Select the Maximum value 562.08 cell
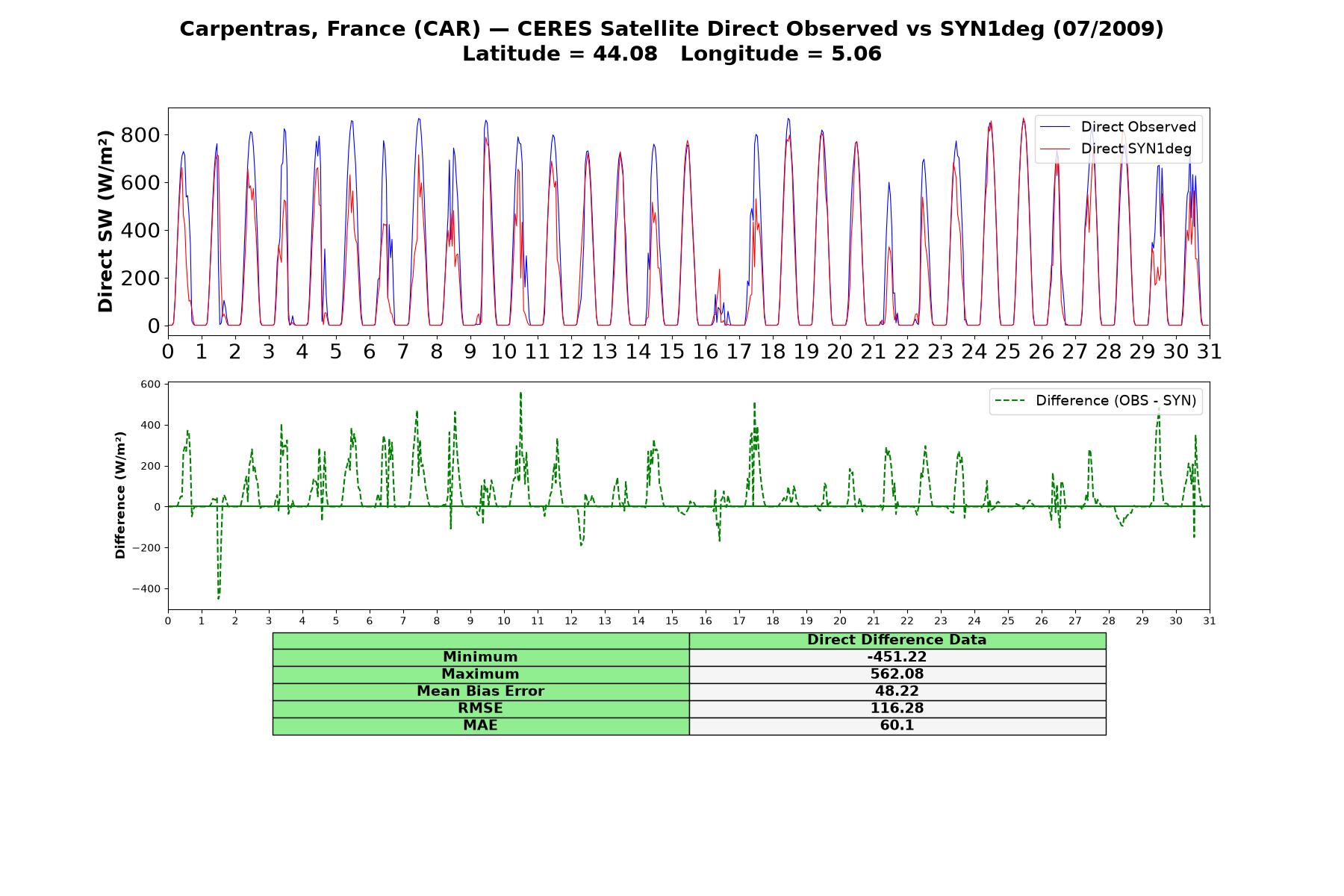Screen dimensions: 1344x896 [897, 674]
